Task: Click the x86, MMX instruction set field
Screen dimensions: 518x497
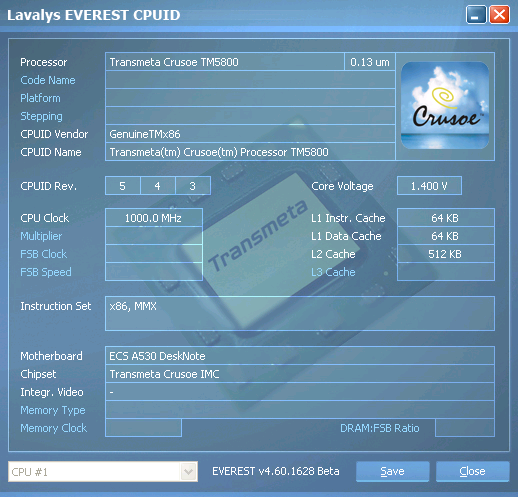Action: point(300,313)
